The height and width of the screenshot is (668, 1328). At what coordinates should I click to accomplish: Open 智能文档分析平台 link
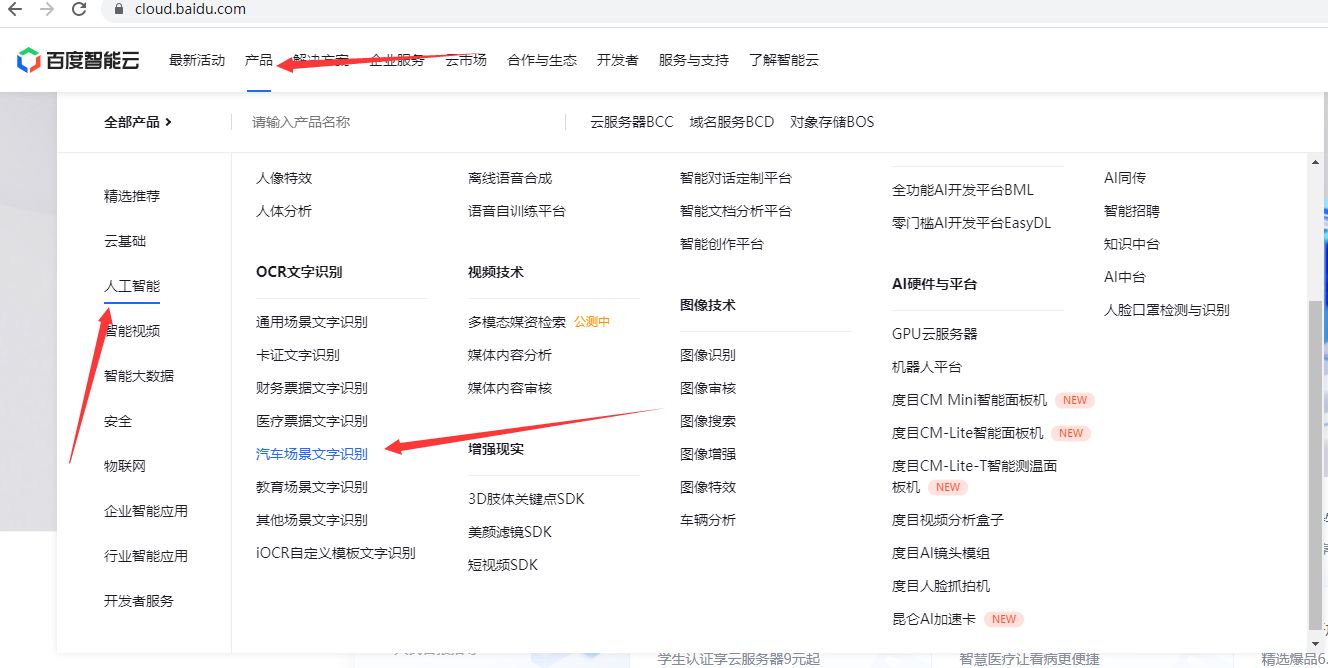(x=736, y=211)
